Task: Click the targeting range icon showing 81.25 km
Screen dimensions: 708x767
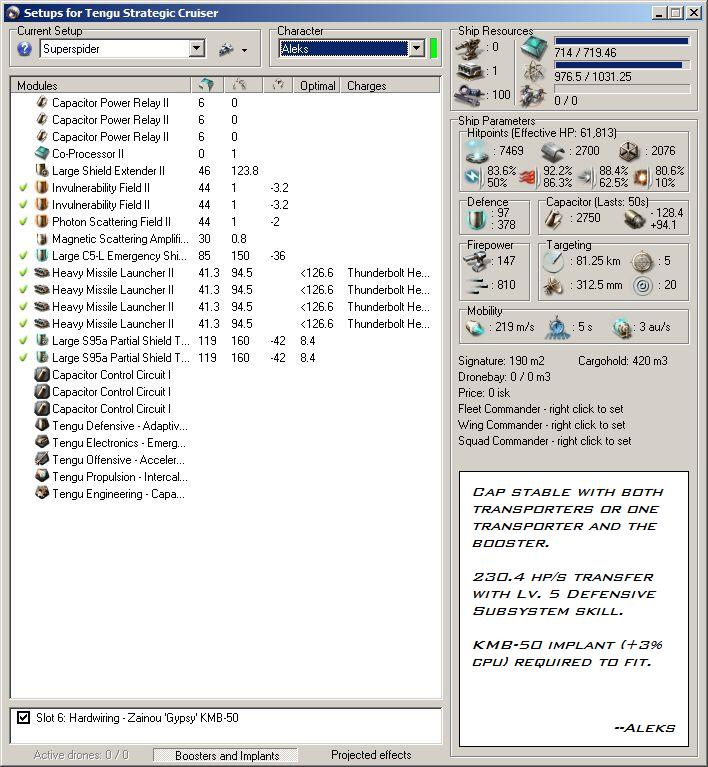Action: [x=553, y=261]
